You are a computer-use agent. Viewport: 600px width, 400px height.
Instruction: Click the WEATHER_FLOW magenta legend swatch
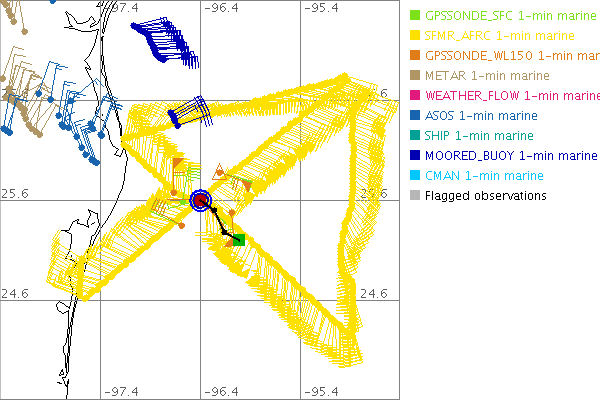click(413, 96)
